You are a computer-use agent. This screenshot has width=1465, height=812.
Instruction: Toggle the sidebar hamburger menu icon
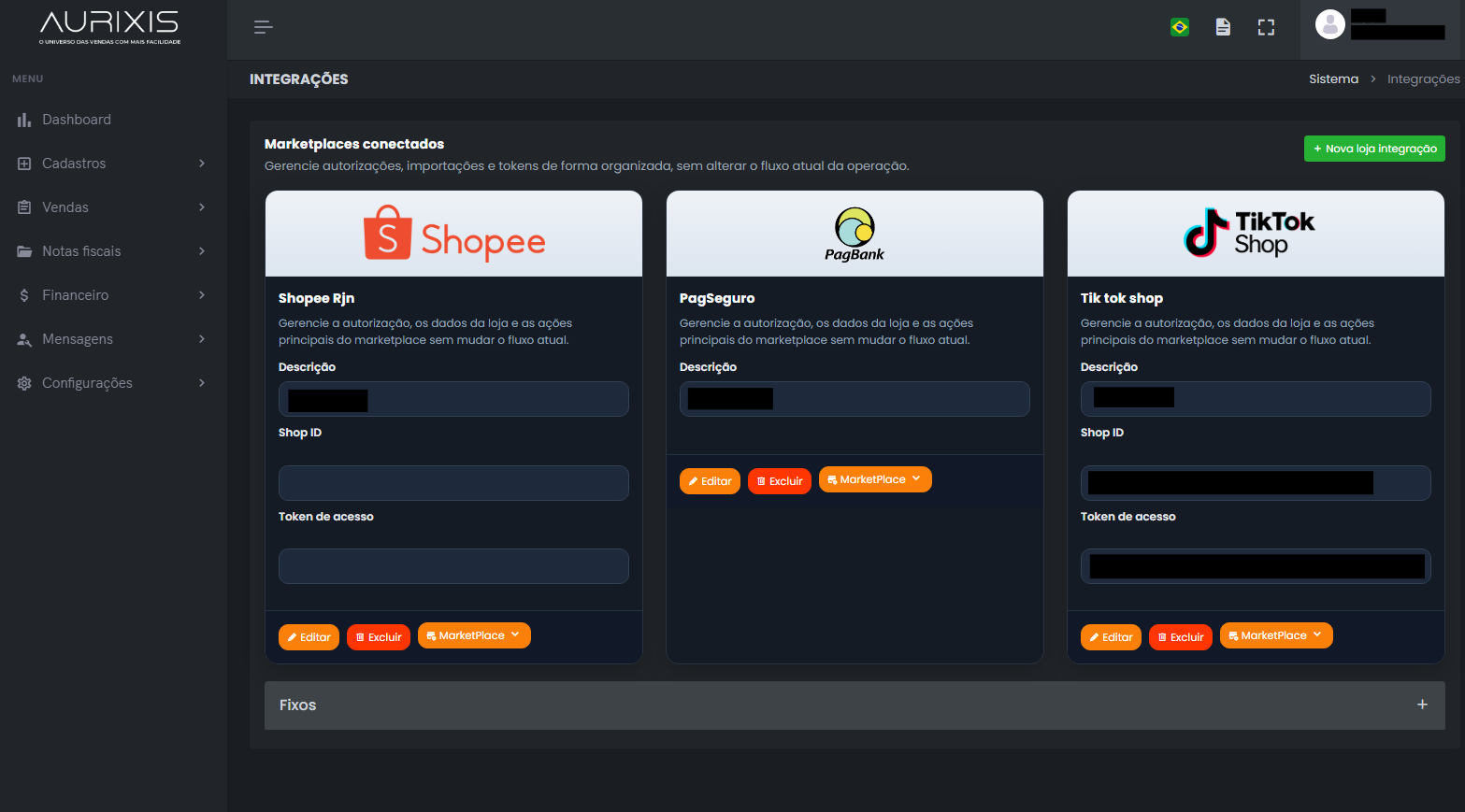(x=264, y=27)
